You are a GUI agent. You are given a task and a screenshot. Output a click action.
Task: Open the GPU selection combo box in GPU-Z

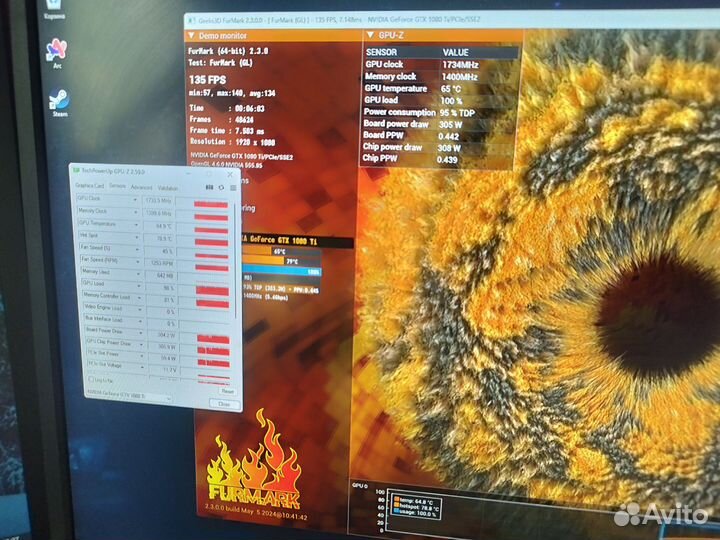129,396
